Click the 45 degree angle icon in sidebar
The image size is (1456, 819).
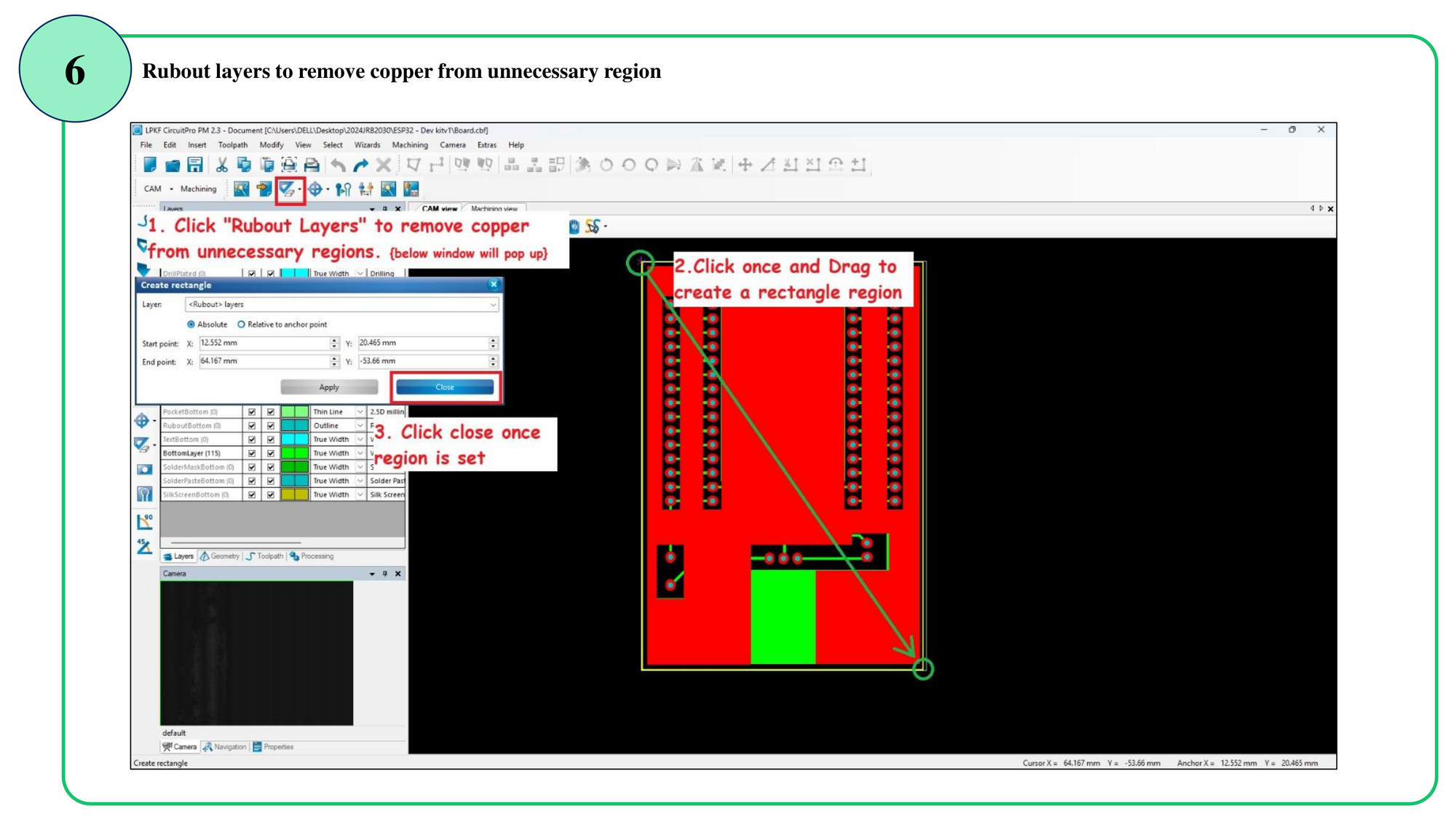(144, 546)
